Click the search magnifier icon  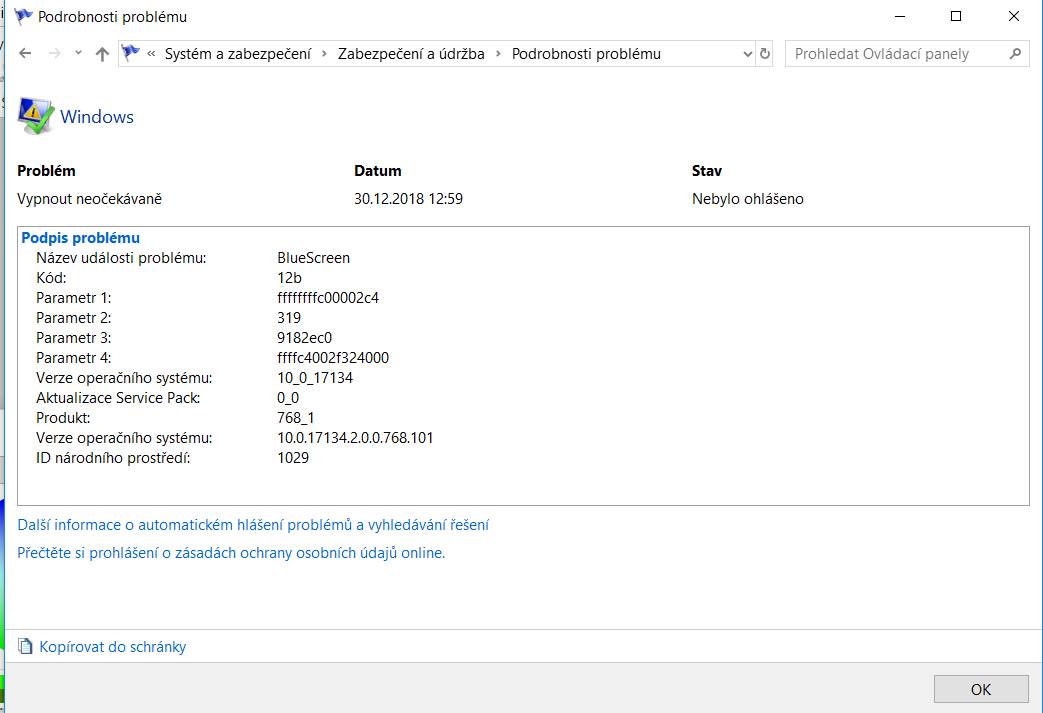tap(1015, 54)
